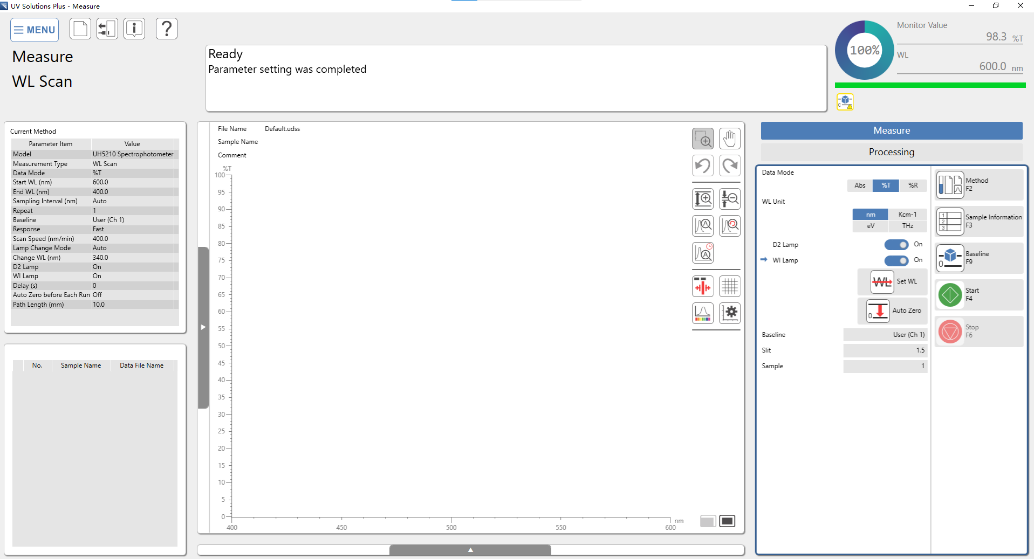This screenshot has width=1034, height=559.
Task: Switch to the Measure tab
Action: 892,131
